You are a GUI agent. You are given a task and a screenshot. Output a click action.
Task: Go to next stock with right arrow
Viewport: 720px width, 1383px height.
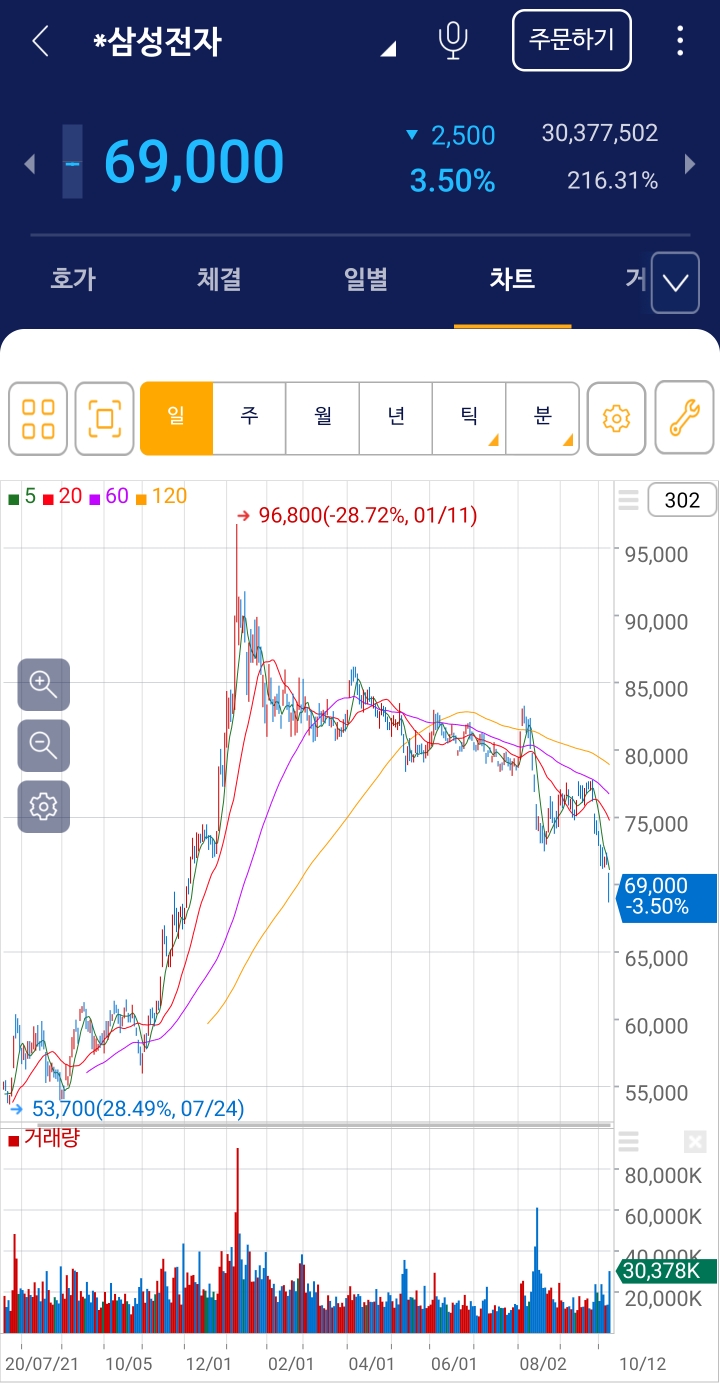(690, 163)
